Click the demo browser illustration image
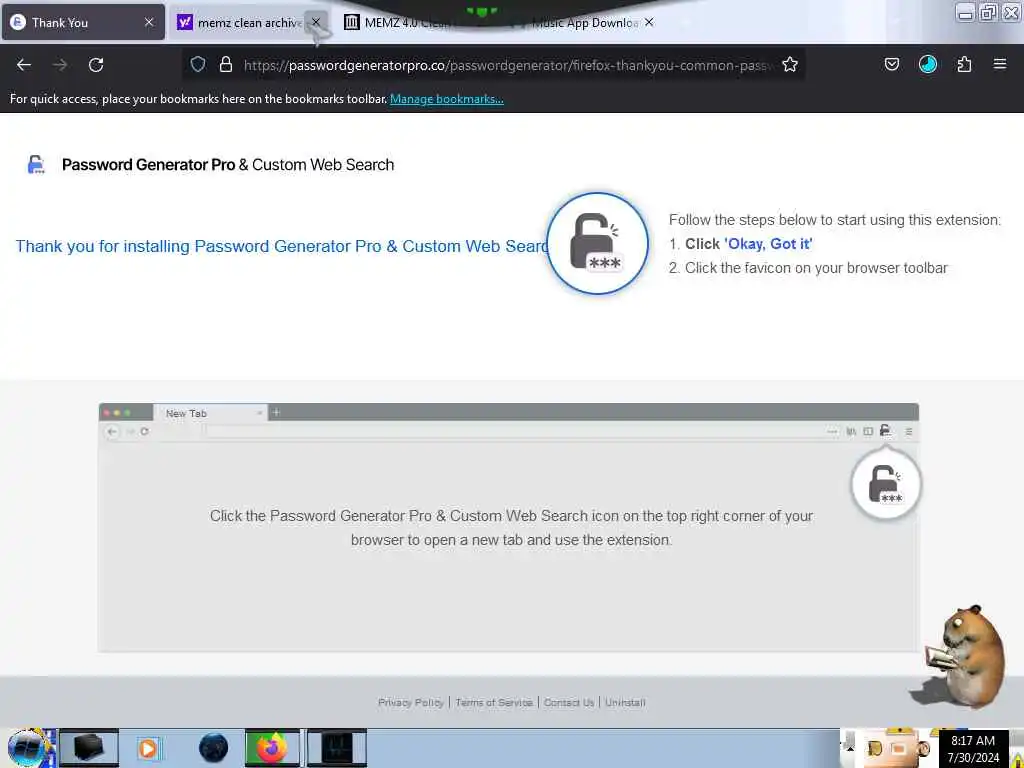This screenshot has width=1024, height=768. coord(508,527)
